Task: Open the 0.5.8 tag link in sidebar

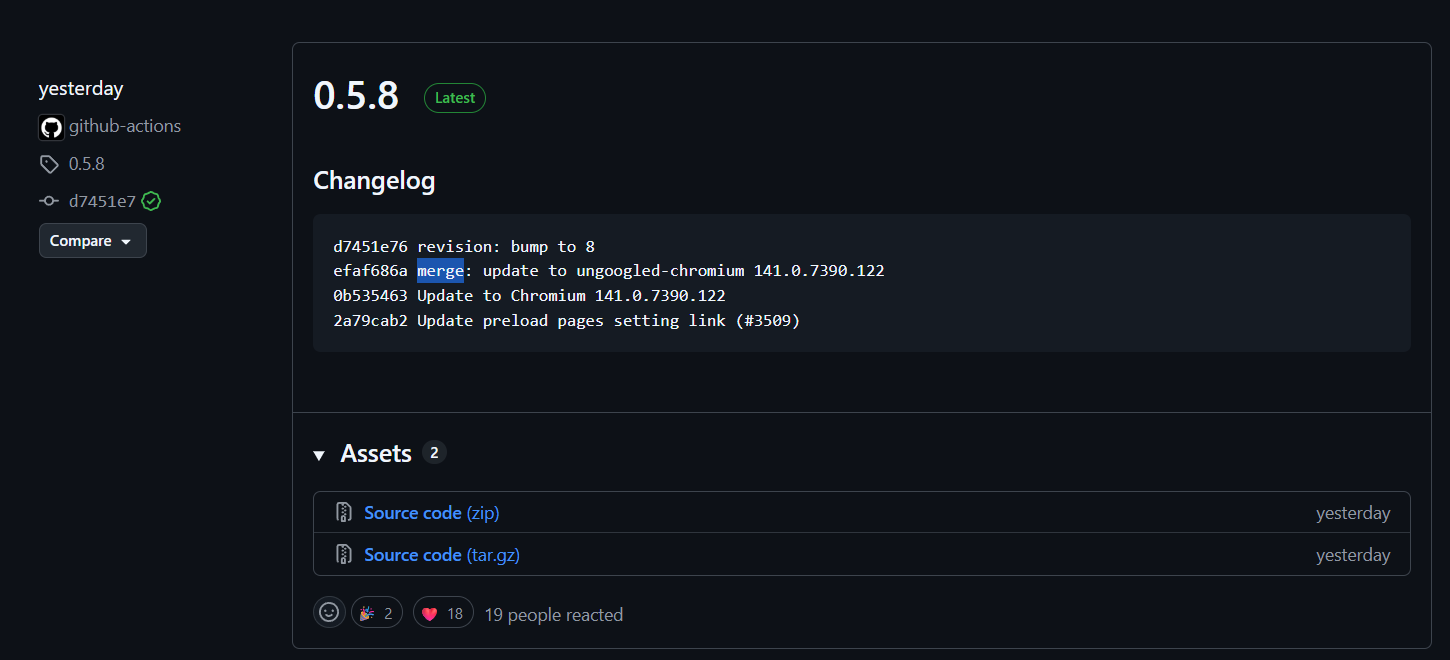Action: (87, 164)
